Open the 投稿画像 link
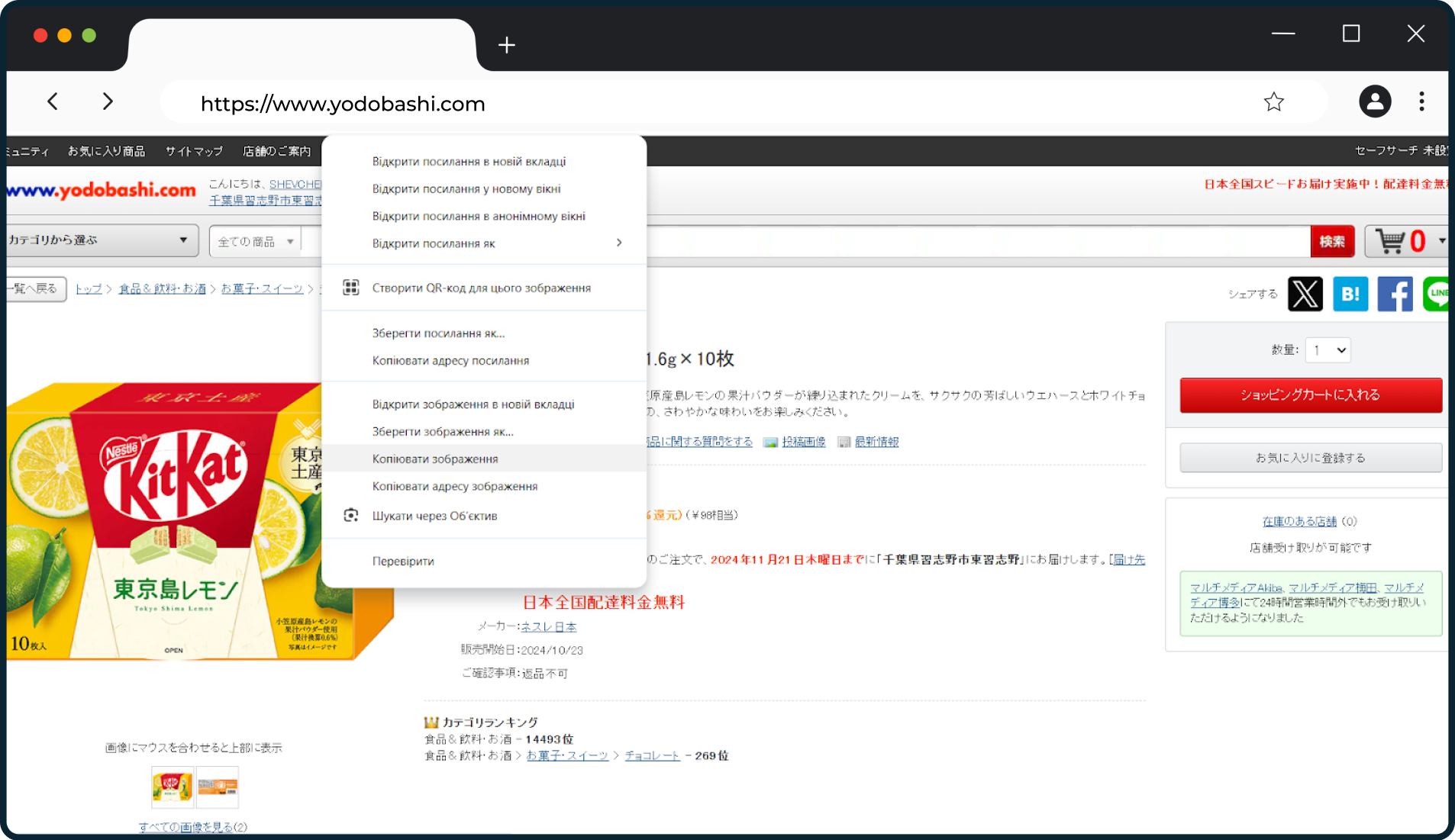The height and width of the screenshot is (840, 1455). [x=804, y=442]
